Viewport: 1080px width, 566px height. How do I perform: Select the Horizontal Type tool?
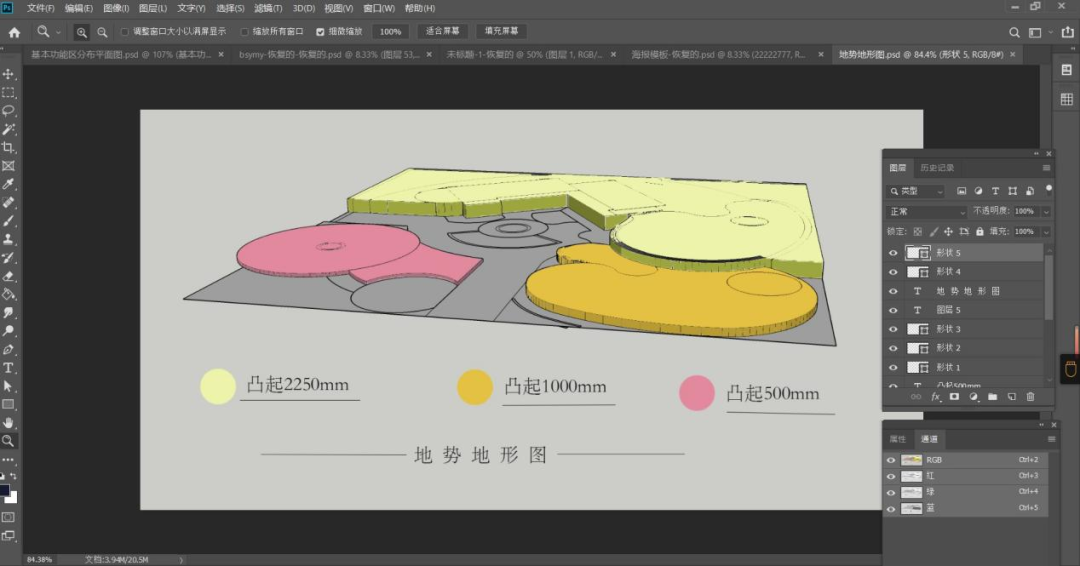click(8, 368)
